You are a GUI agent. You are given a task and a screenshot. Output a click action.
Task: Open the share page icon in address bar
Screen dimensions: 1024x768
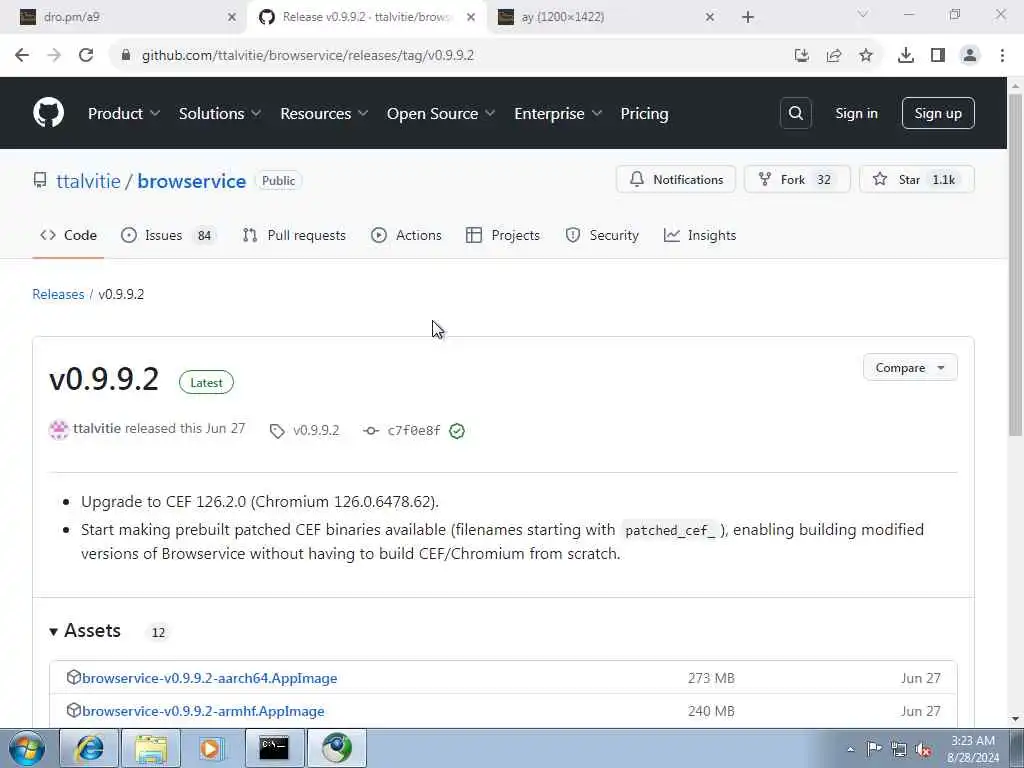834,56
